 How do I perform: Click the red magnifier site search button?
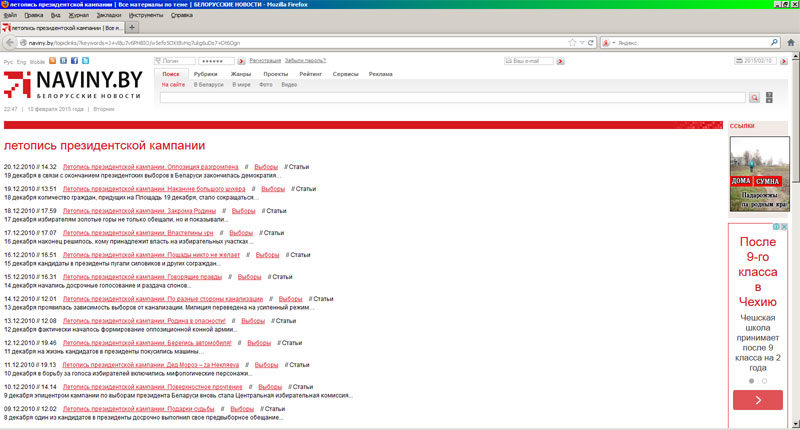pos(755,98)
